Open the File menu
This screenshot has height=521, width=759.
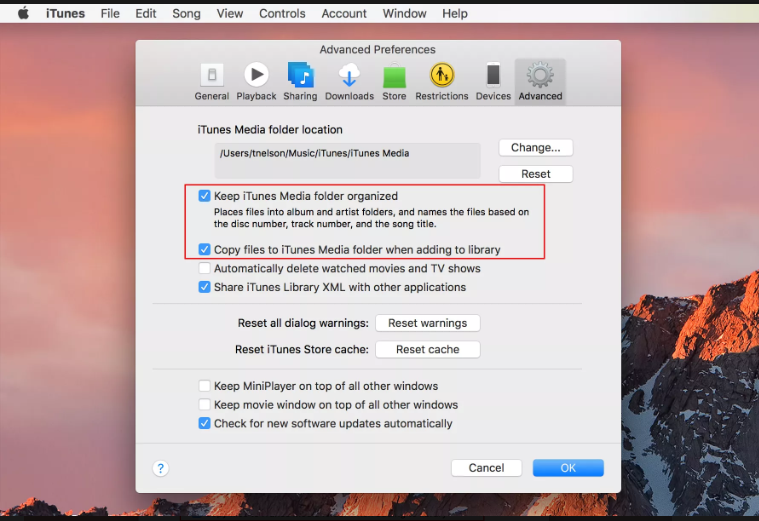click(110, 14)
